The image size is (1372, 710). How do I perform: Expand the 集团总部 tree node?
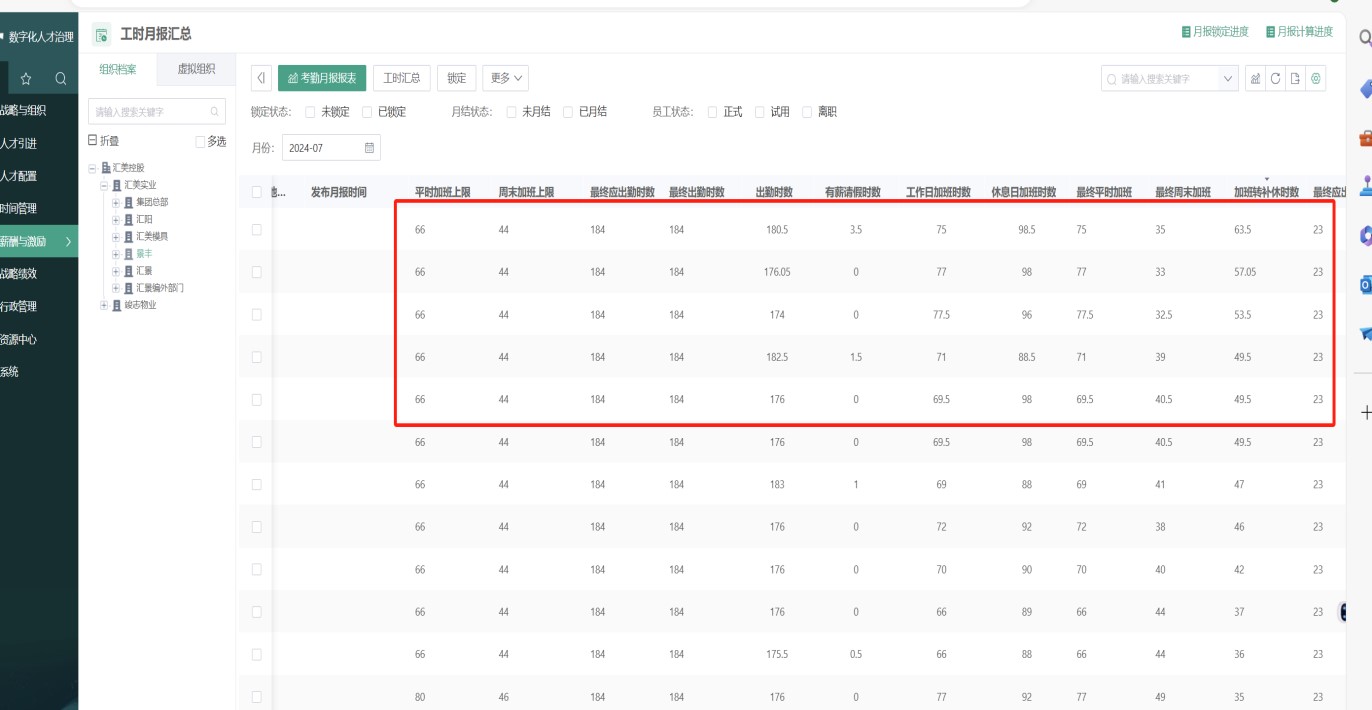pos(116,202)
